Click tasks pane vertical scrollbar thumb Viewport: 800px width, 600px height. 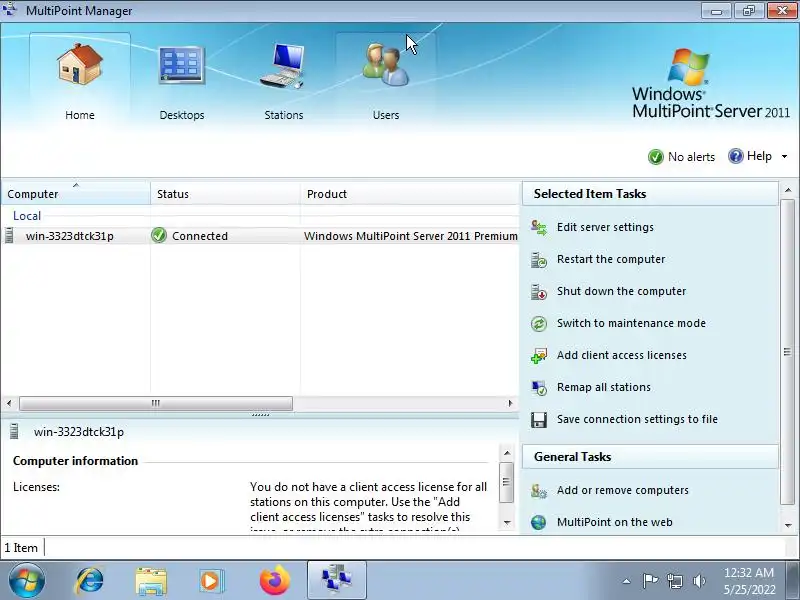point(788,352)
